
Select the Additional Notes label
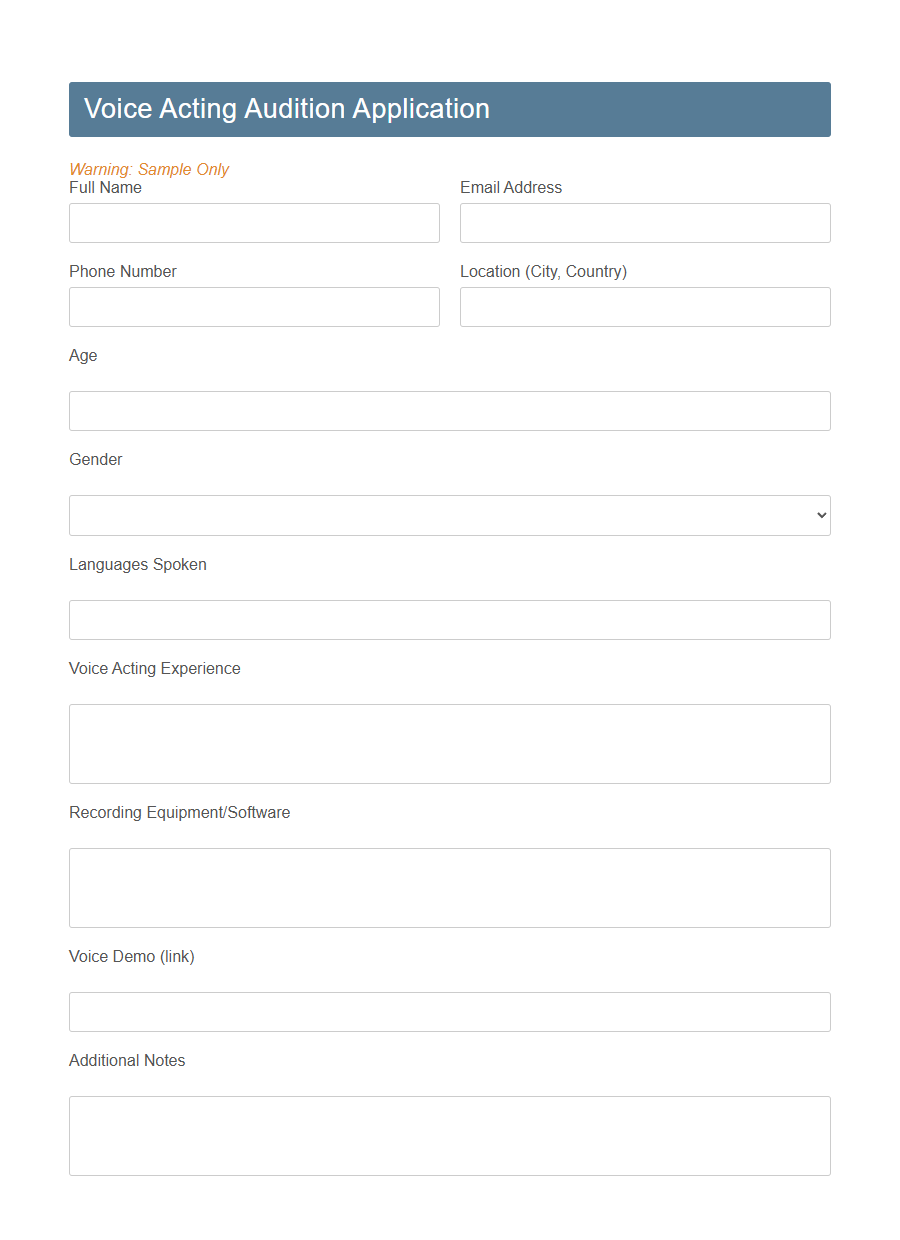tap(127, 1060)
